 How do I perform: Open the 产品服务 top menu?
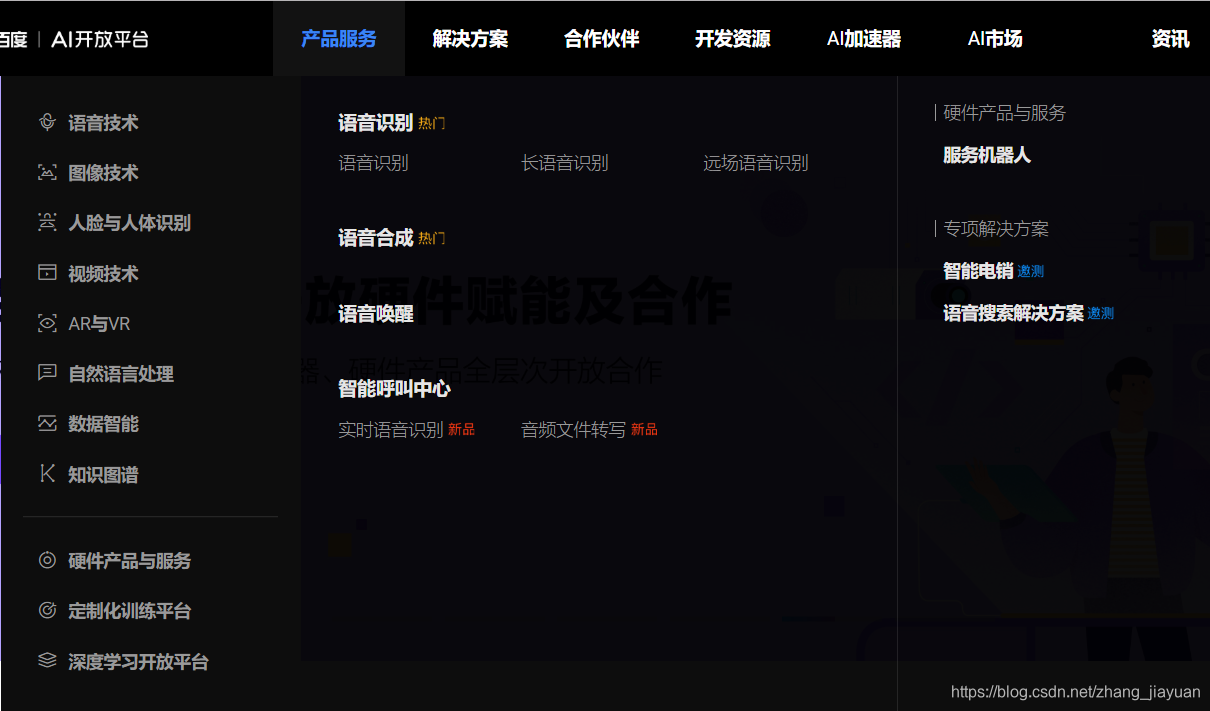pyautogui.click(x=339, y=39)
